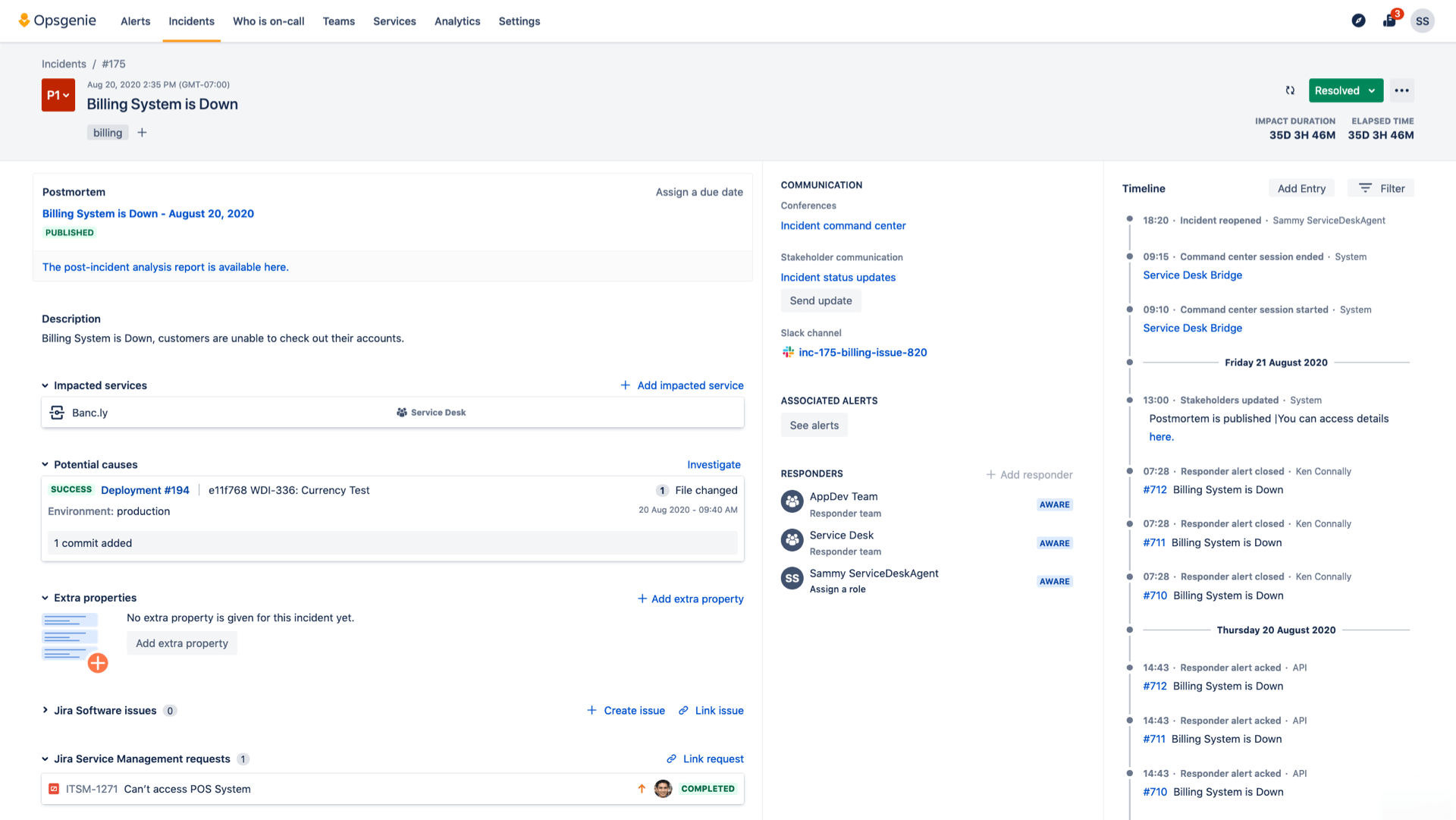
Task: Click the Slack channel hashtag icon
Action: point(787,352)
